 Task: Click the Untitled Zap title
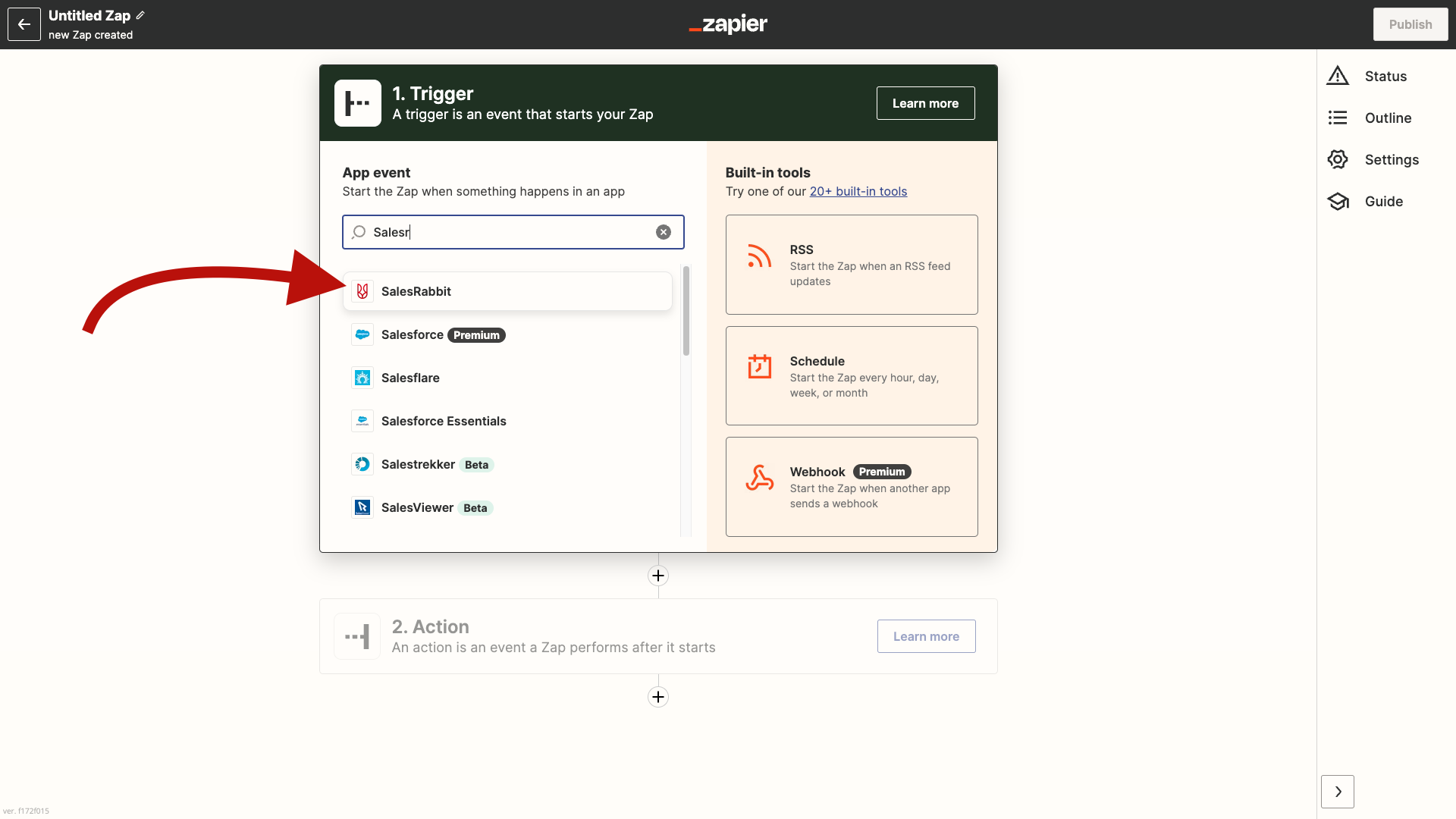coord(89,15)
